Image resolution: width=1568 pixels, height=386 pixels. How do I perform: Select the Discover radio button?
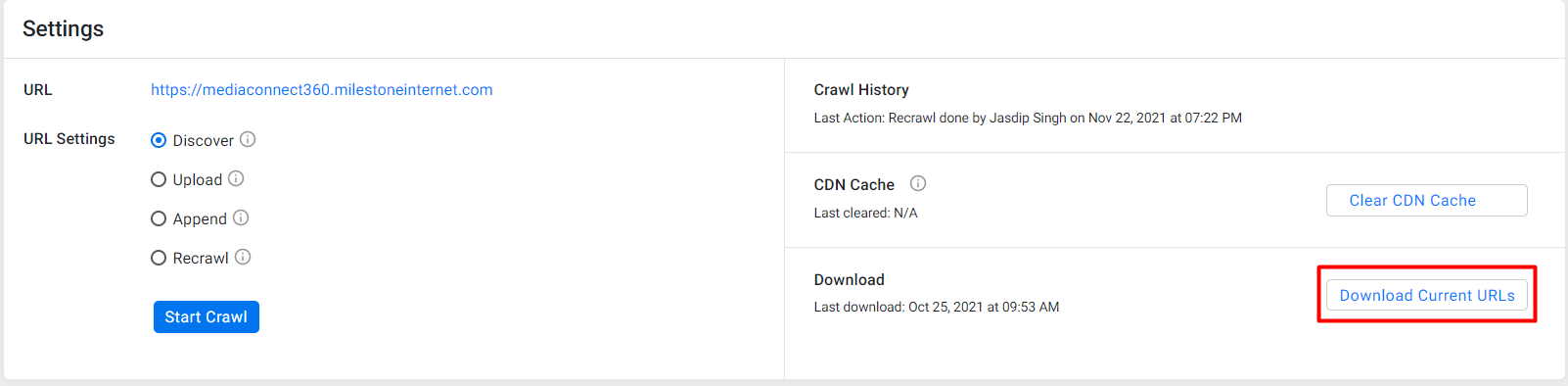point(159,140)
